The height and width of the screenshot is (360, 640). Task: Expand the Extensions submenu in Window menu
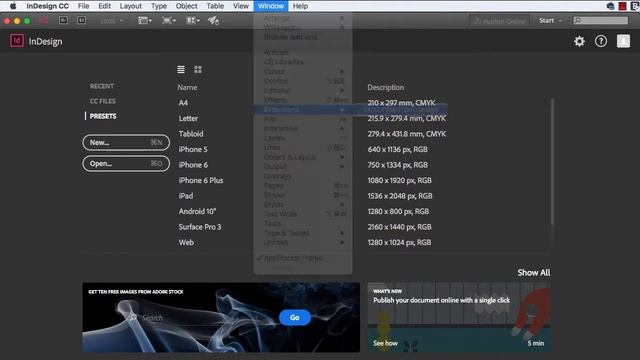[302, 110]
